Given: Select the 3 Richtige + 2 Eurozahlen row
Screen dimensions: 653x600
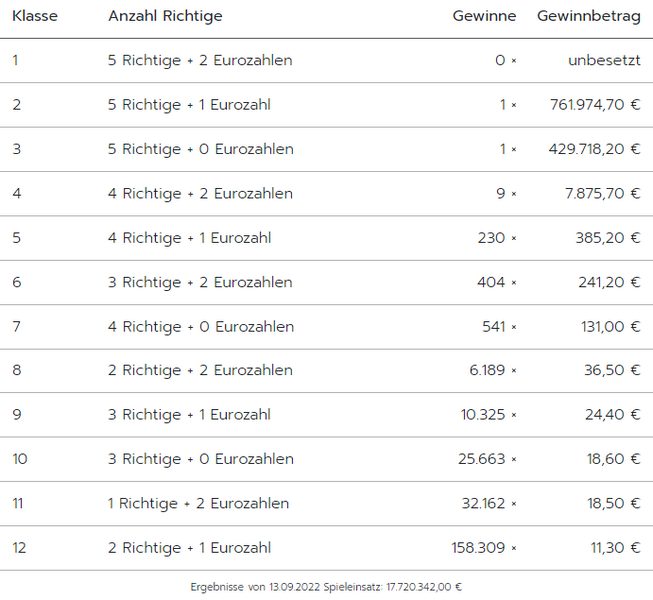Looking at the screenshot, I should pyautogui.click(x=200, y=282).
